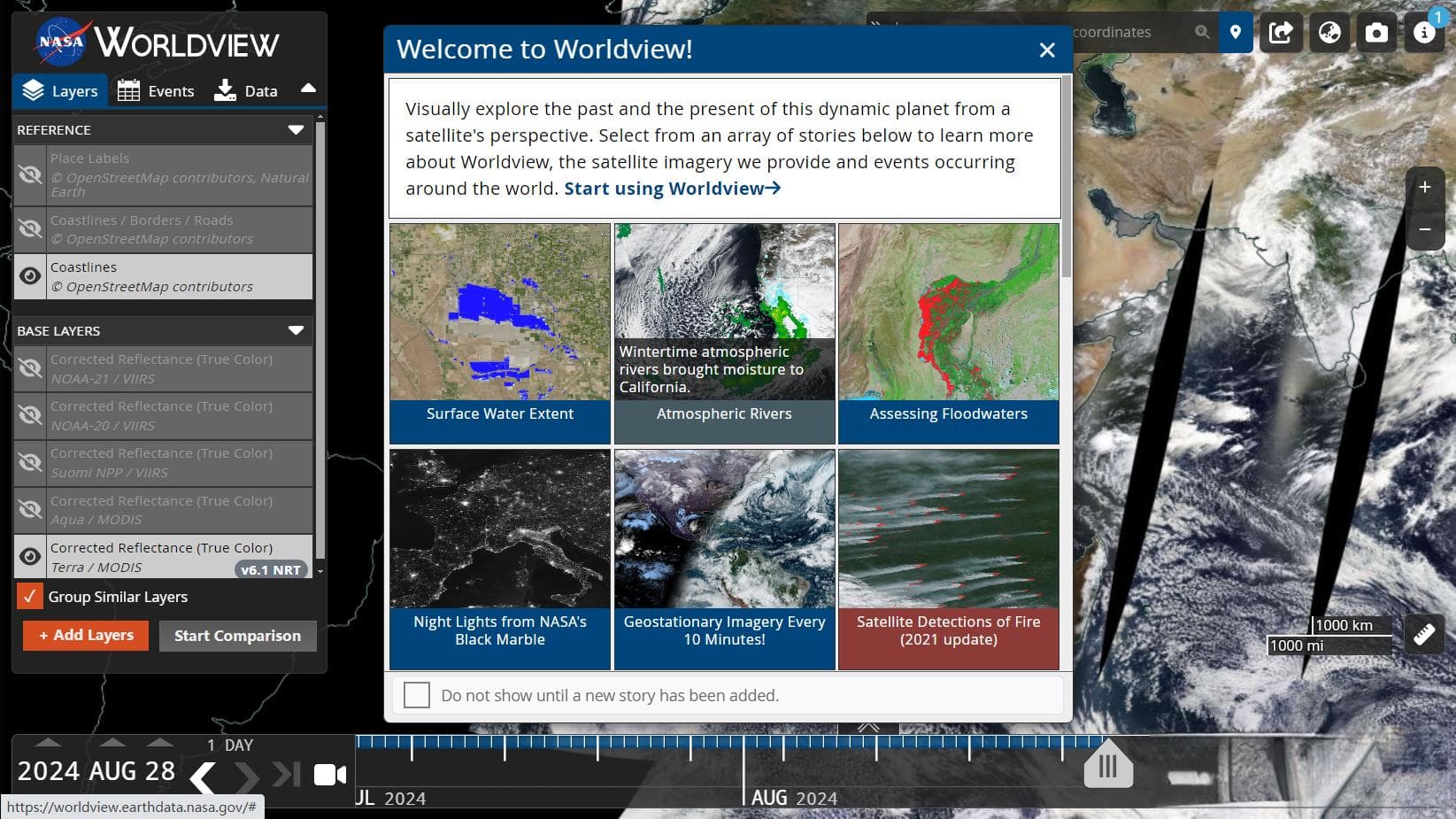Switch to the Layers tab
Screen dimensions: 1456x819
pyautogui.click(x=60, y=90)
